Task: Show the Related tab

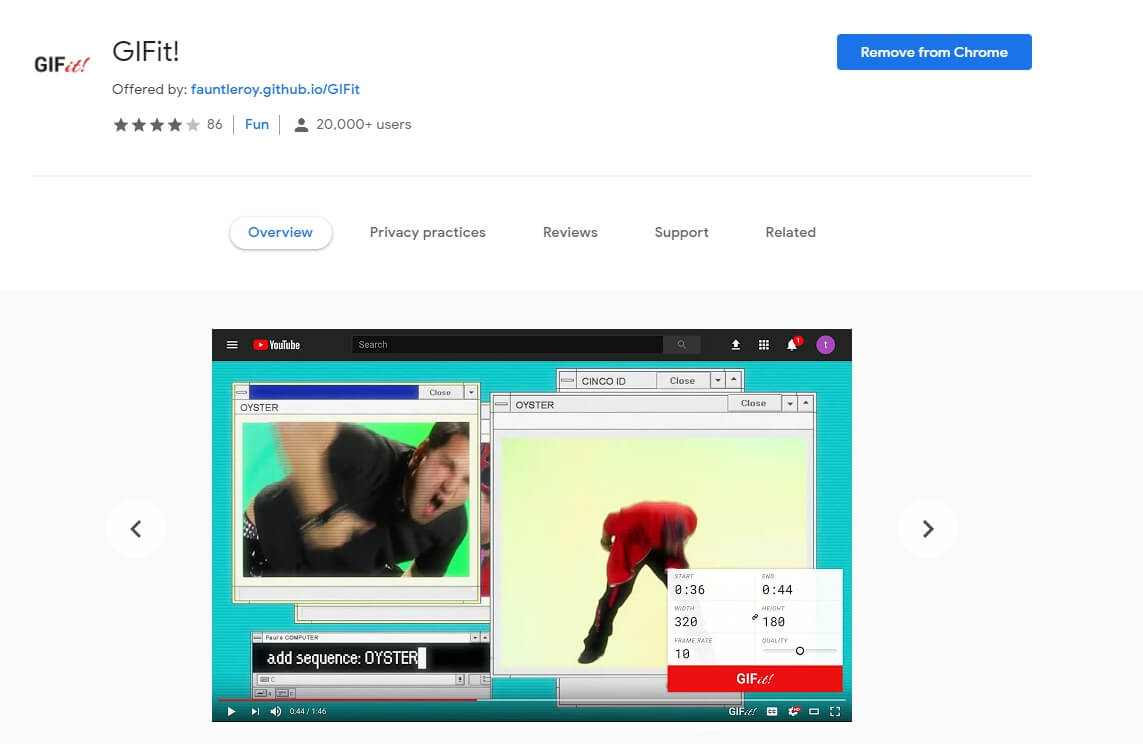Action: tap(790, 232)
